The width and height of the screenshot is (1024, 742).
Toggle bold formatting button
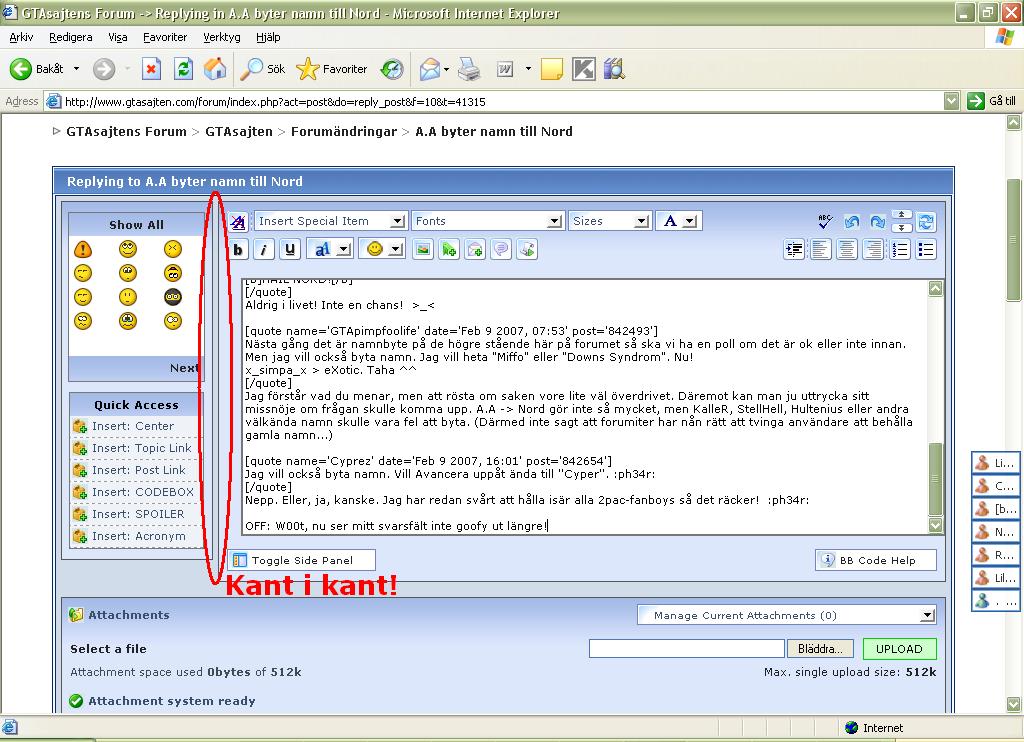pyautogui.click(x=238, y=250)
